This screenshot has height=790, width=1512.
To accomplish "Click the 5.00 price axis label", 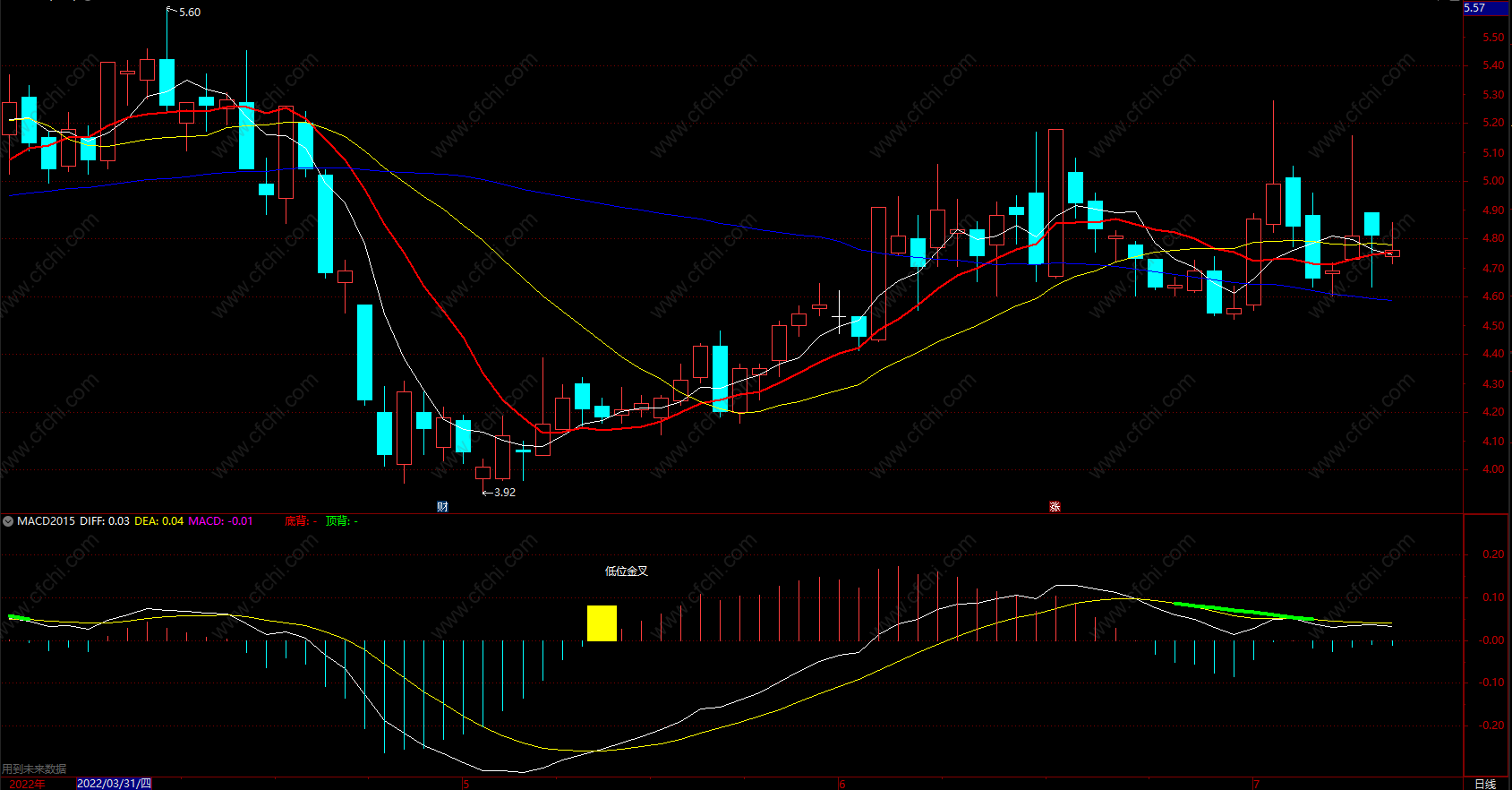I will tap(1493, 181).
